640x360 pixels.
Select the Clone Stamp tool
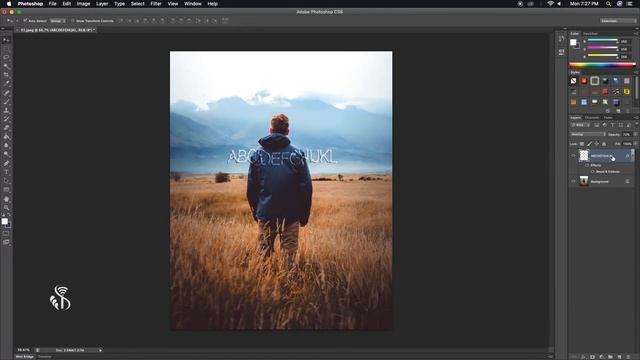click(x=6, y=110)
